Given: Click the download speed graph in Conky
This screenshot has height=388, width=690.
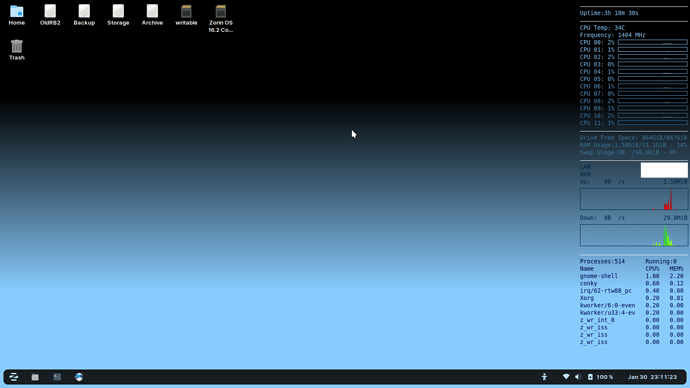Looking at the screenshot, I should (634, 235).
